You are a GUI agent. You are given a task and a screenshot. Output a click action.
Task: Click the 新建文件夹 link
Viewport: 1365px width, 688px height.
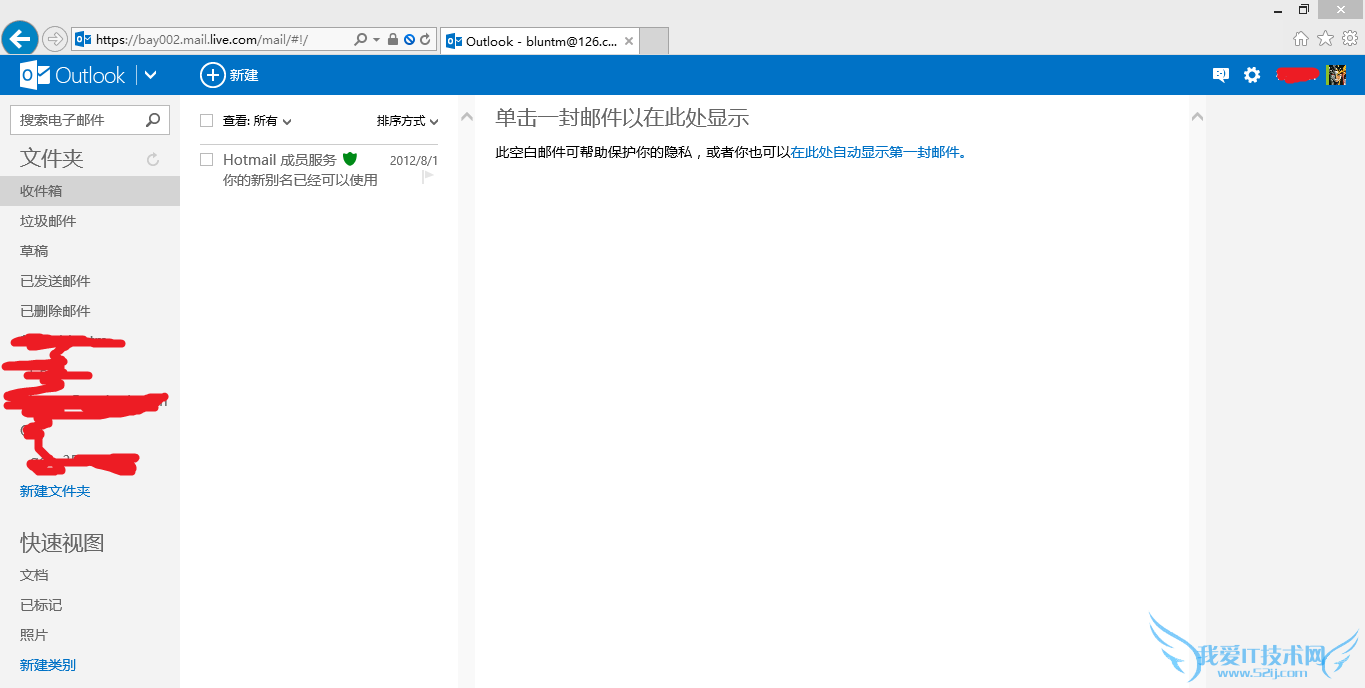55,491
